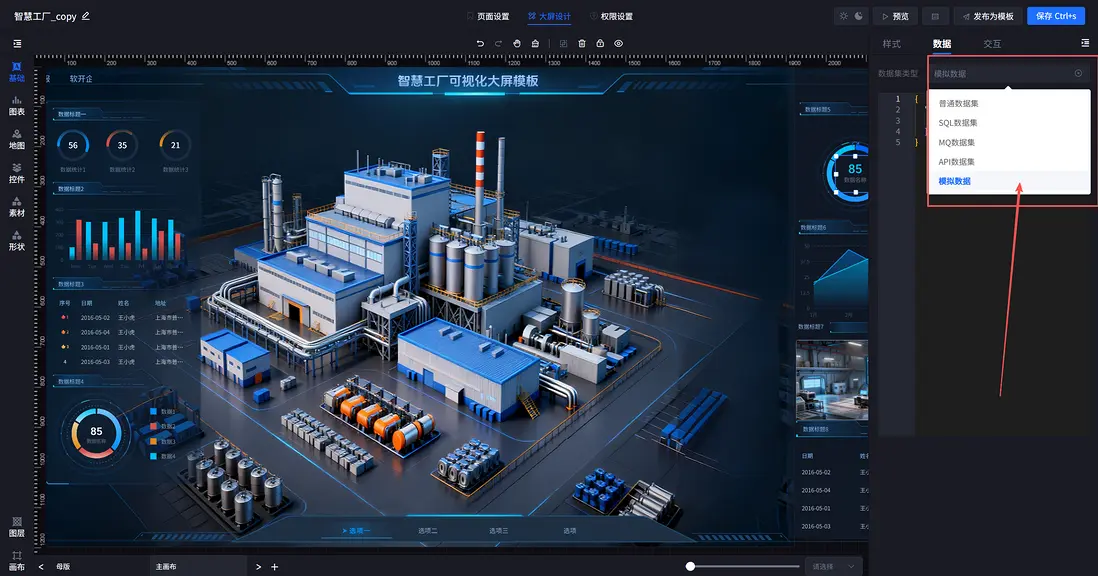Choose MQ数据集 from the dropdown
1098x576 pixels.
pyautogui.click(x=1009, y=143)
